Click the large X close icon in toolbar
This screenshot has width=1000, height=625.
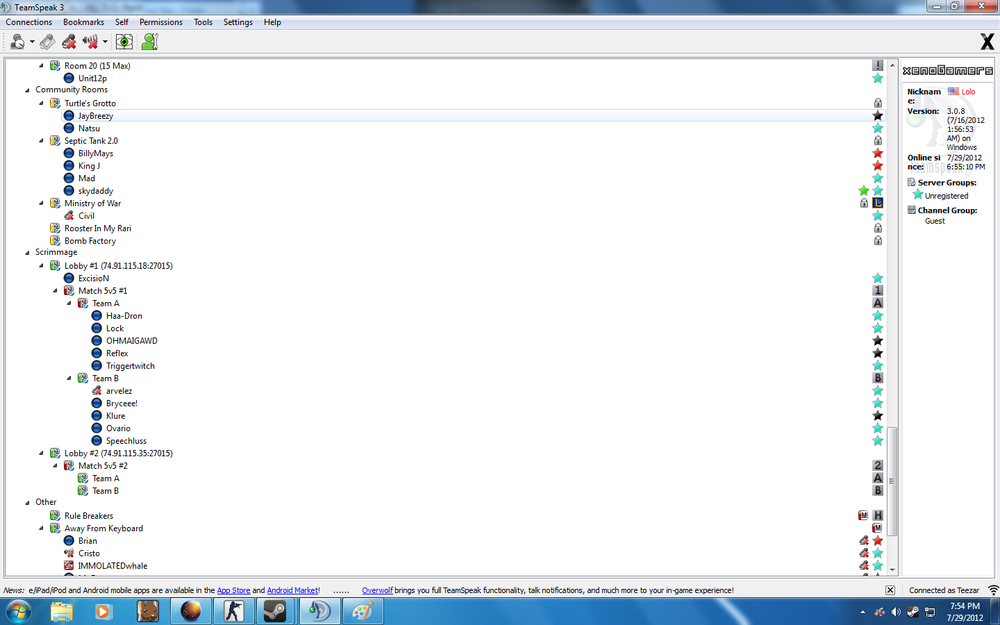point(987,42)
